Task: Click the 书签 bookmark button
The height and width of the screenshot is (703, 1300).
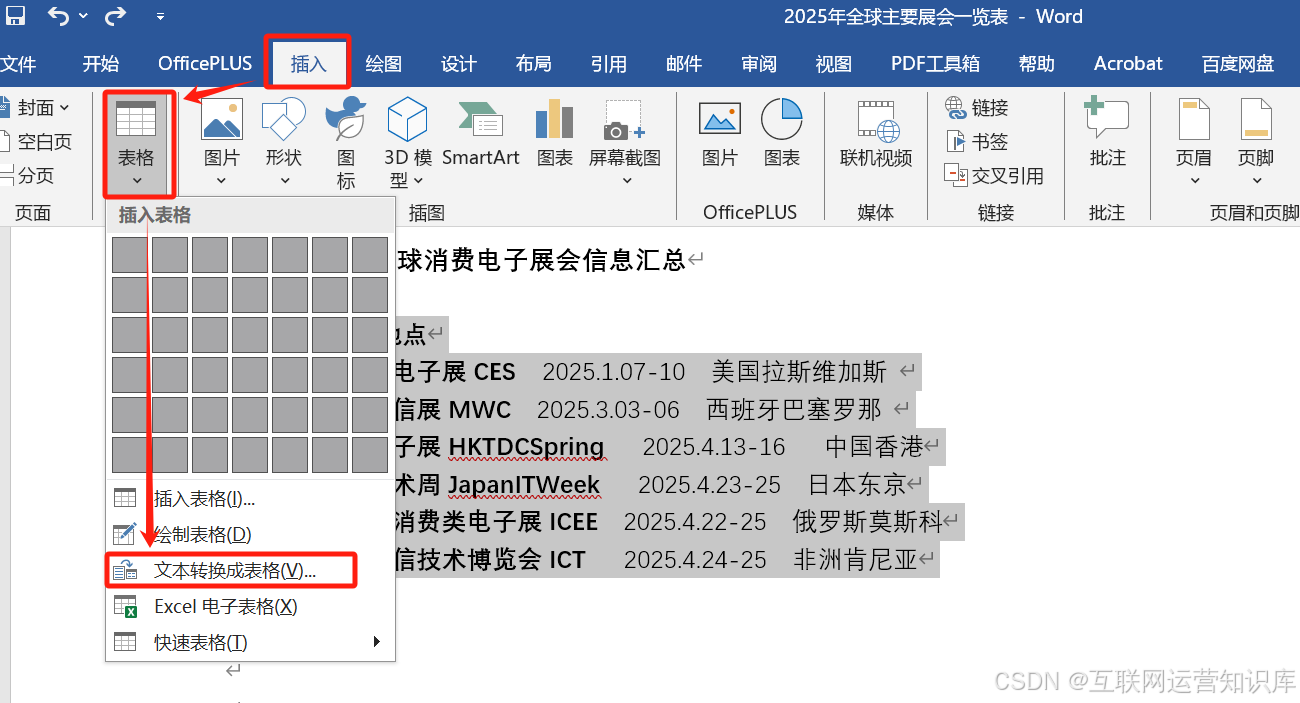Action: click(977, 142)
